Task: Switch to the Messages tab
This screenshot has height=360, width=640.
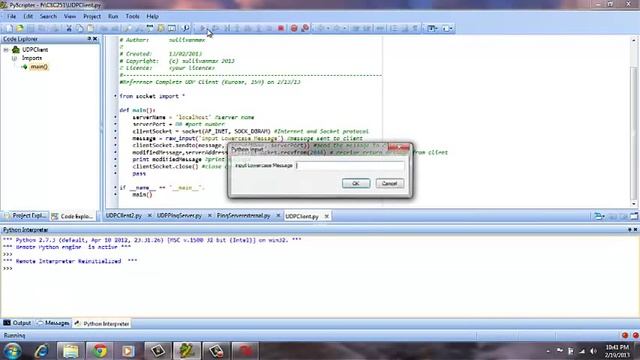Action: click(x=53, y=323)
